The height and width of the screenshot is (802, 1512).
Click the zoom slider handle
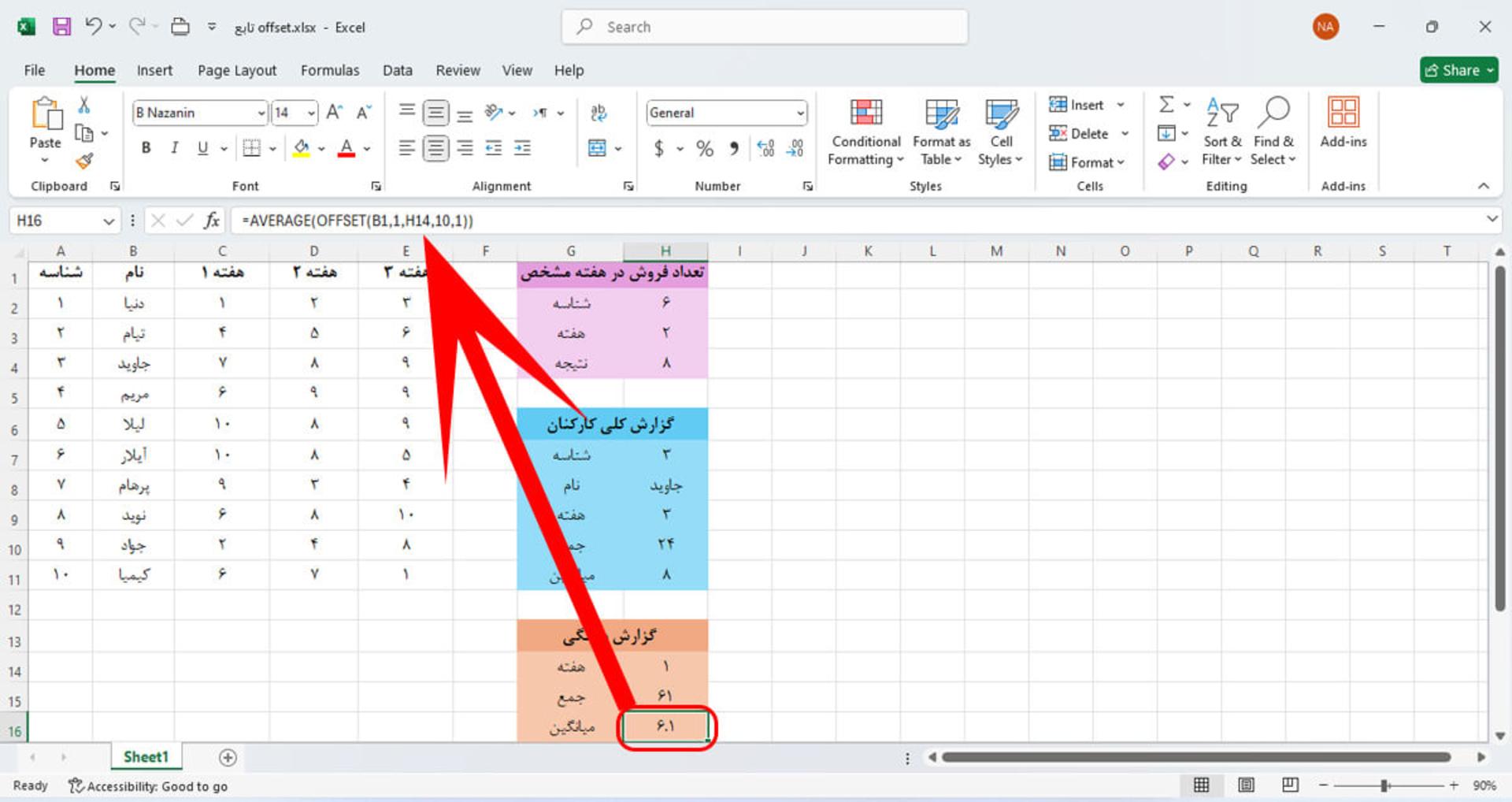tap(1384, 785)
